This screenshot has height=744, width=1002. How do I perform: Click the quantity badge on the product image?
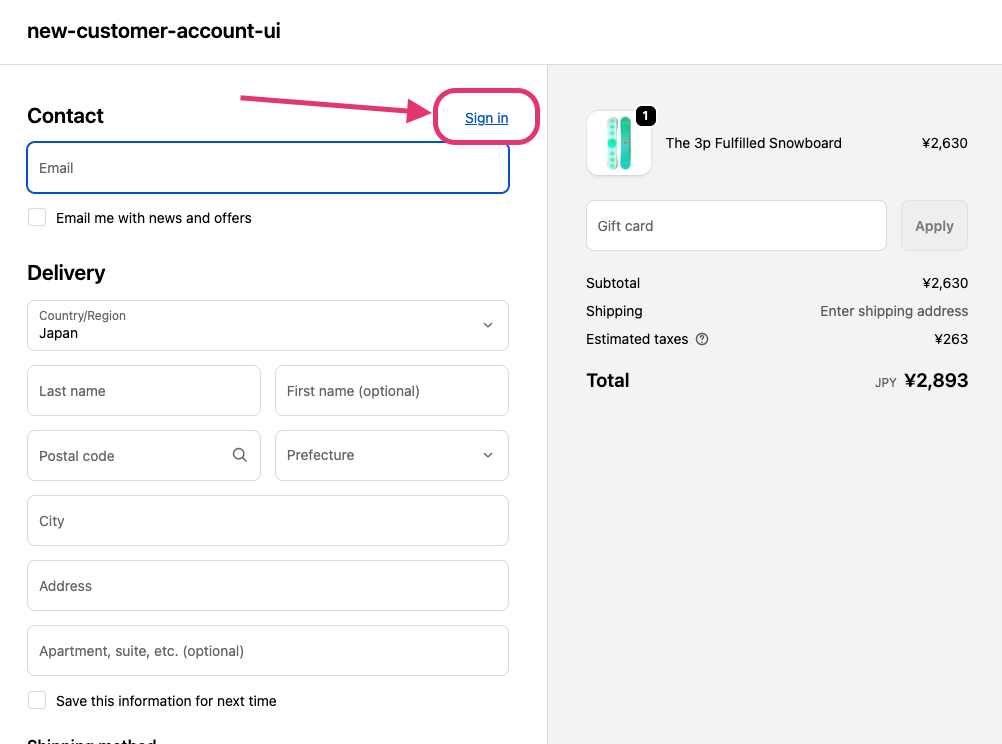[645, 116]
